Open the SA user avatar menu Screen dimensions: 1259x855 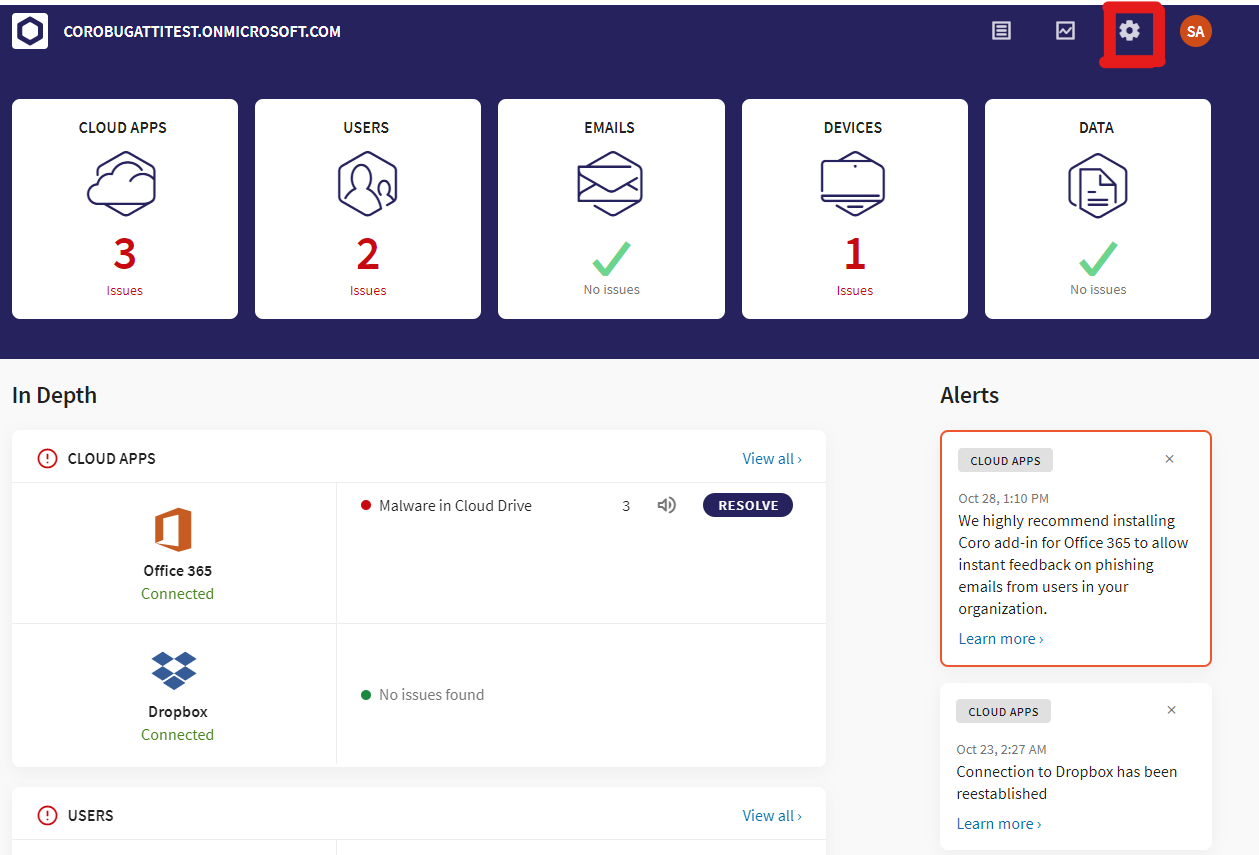point(1195,31)
